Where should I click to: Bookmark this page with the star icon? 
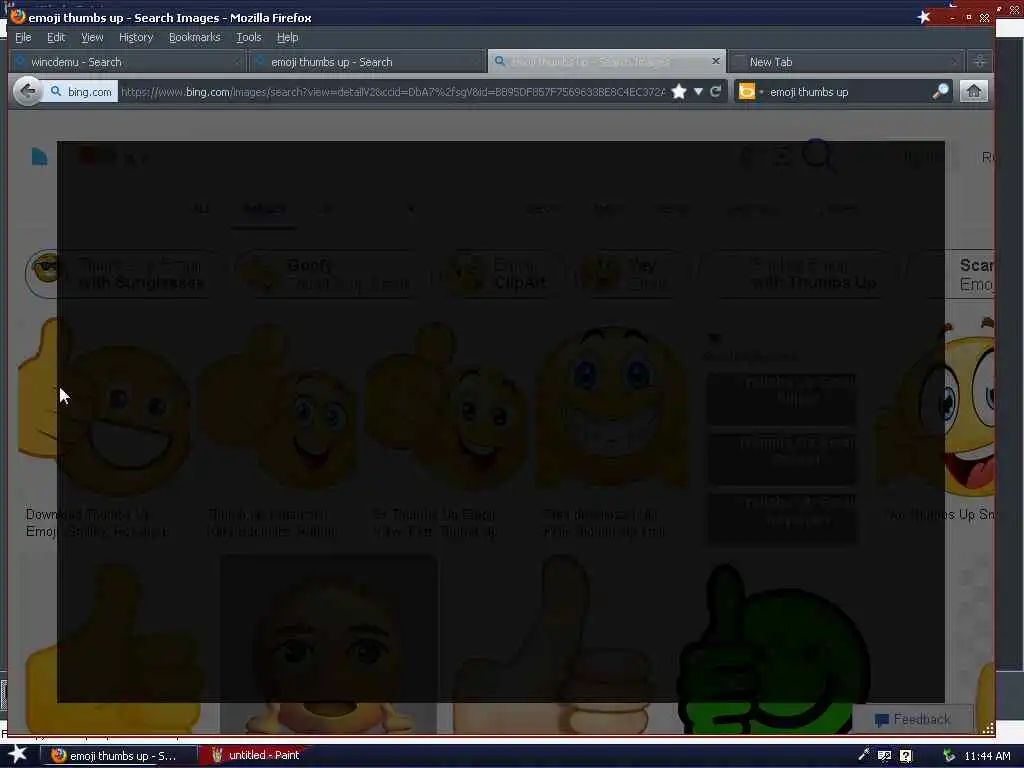click(679, 92)
